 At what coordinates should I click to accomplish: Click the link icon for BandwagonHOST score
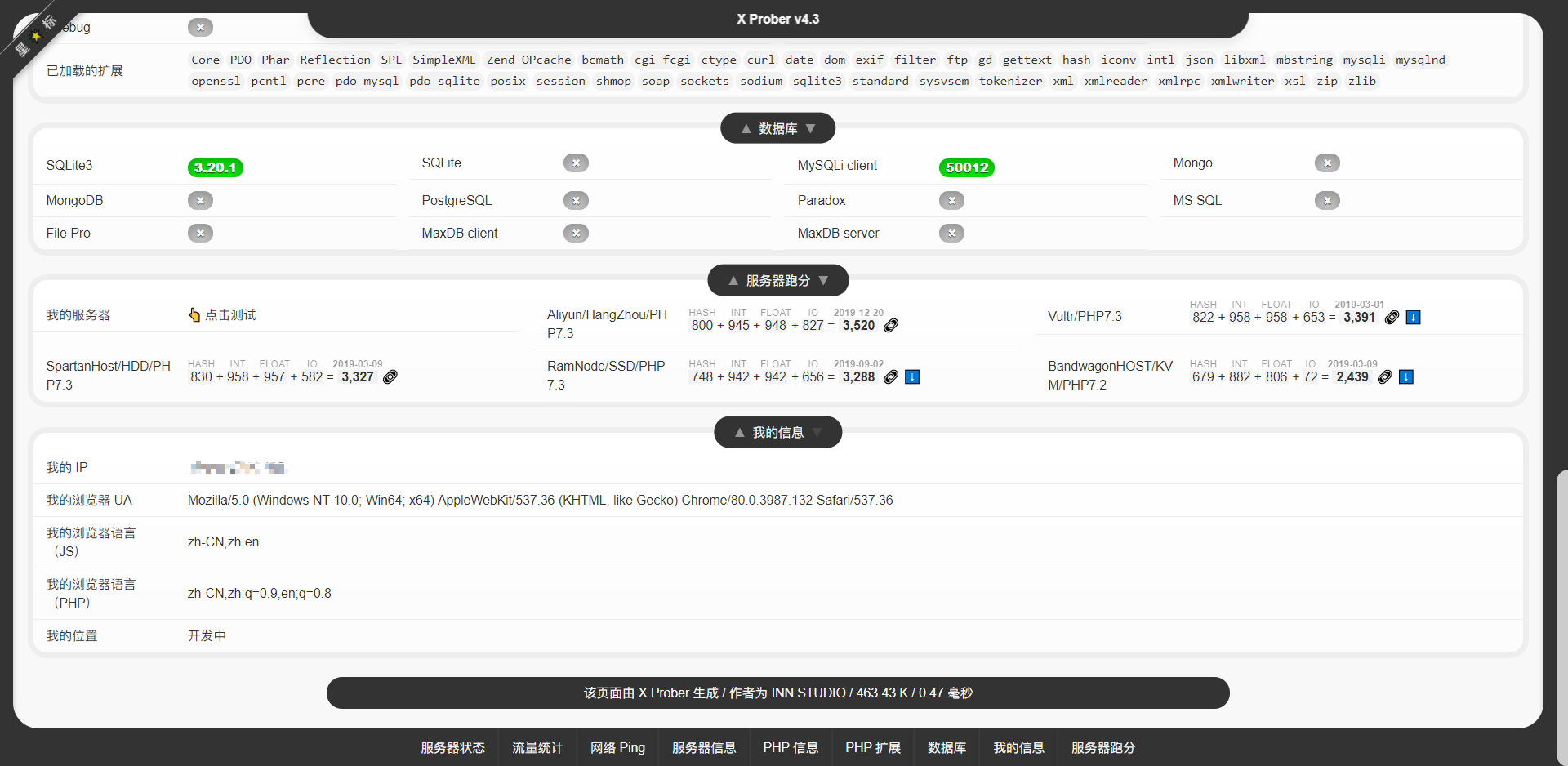pos(1384,376)
